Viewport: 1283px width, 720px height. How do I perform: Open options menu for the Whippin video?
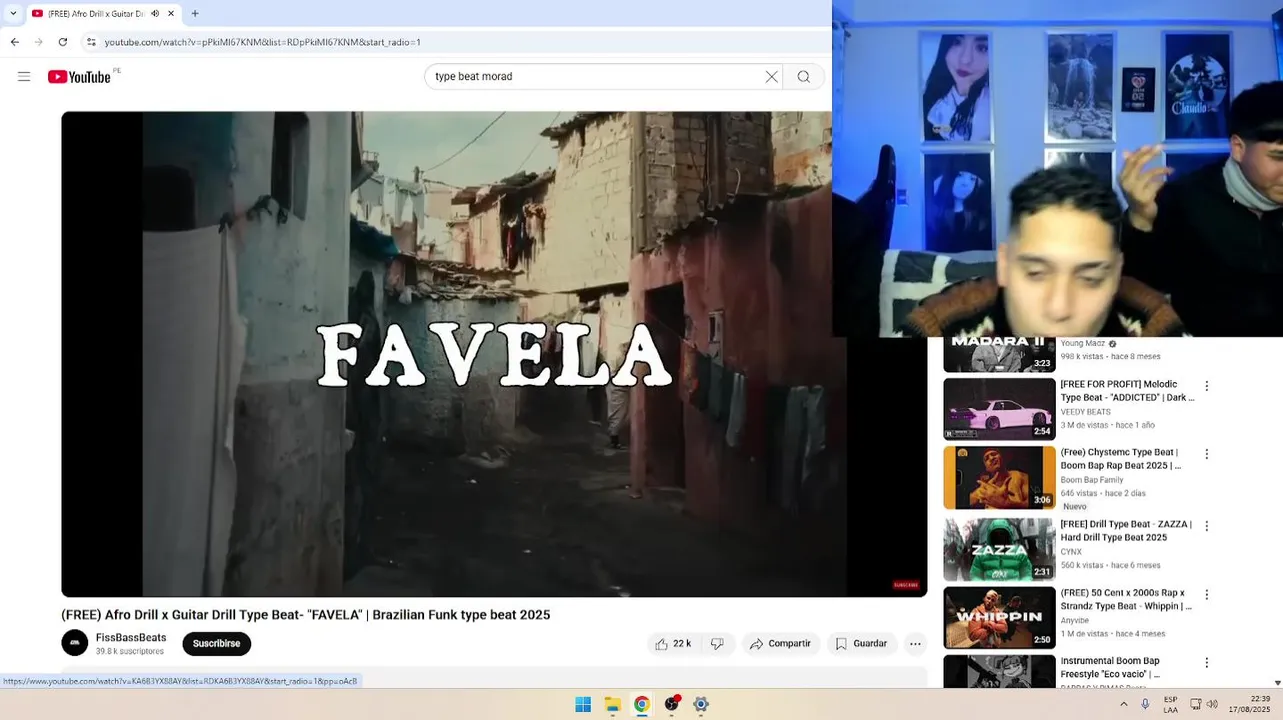coord(1206,594)
